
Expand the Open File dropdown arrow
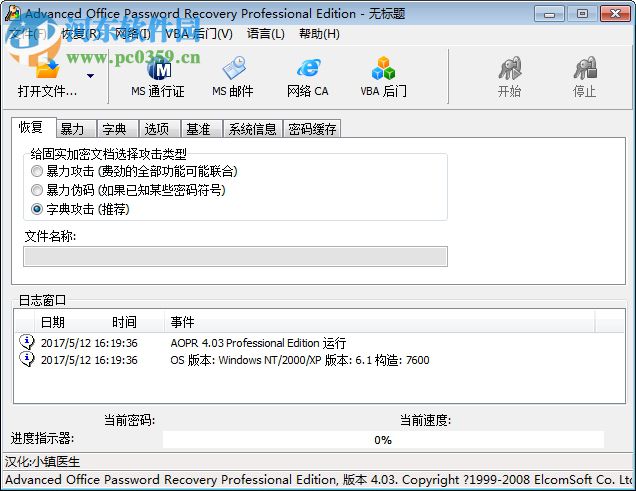click(x=90, y=76)
